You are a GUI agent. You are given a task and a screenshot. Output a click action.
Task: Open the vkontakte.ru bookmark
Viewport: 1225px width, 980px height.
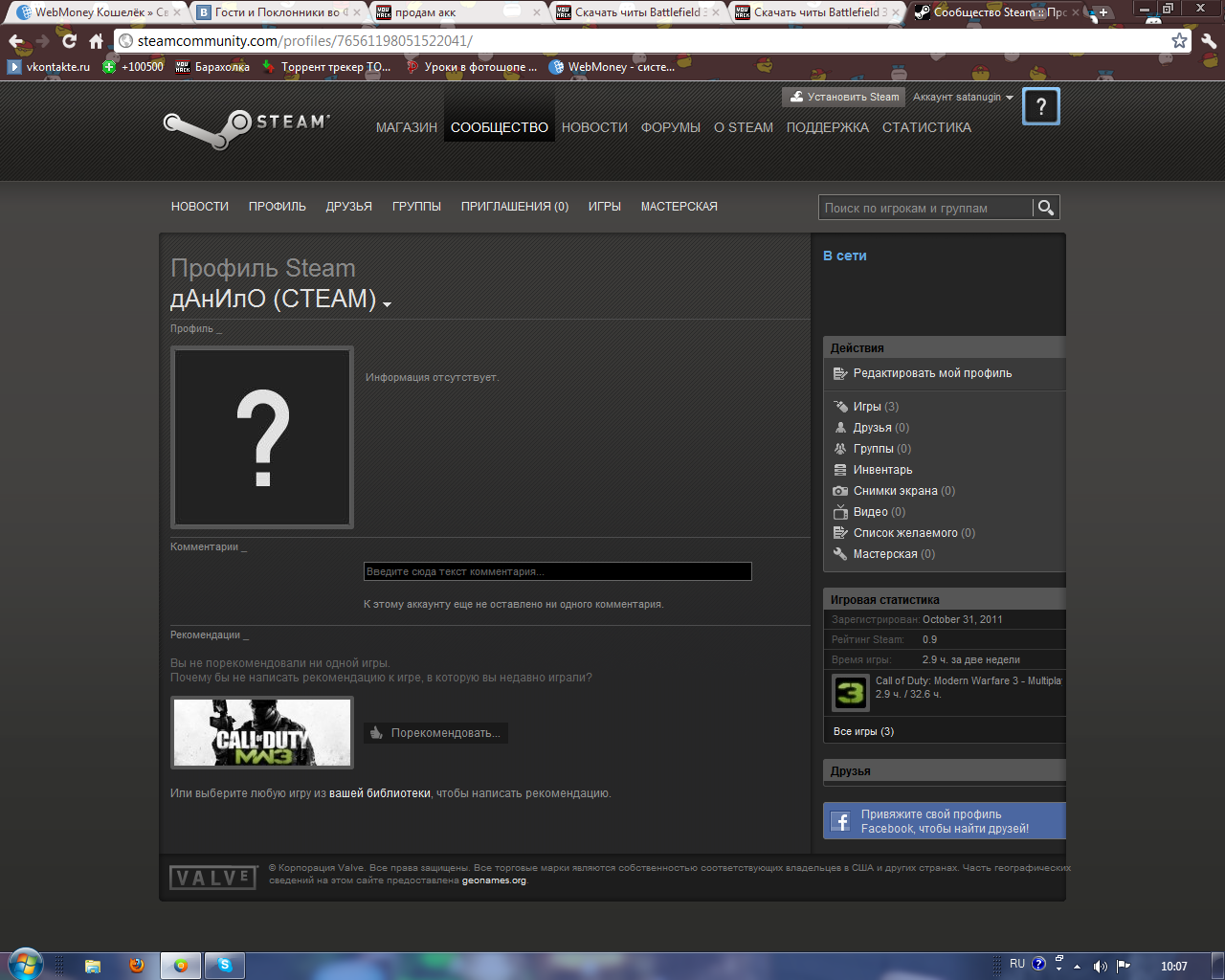pos(50,67)
